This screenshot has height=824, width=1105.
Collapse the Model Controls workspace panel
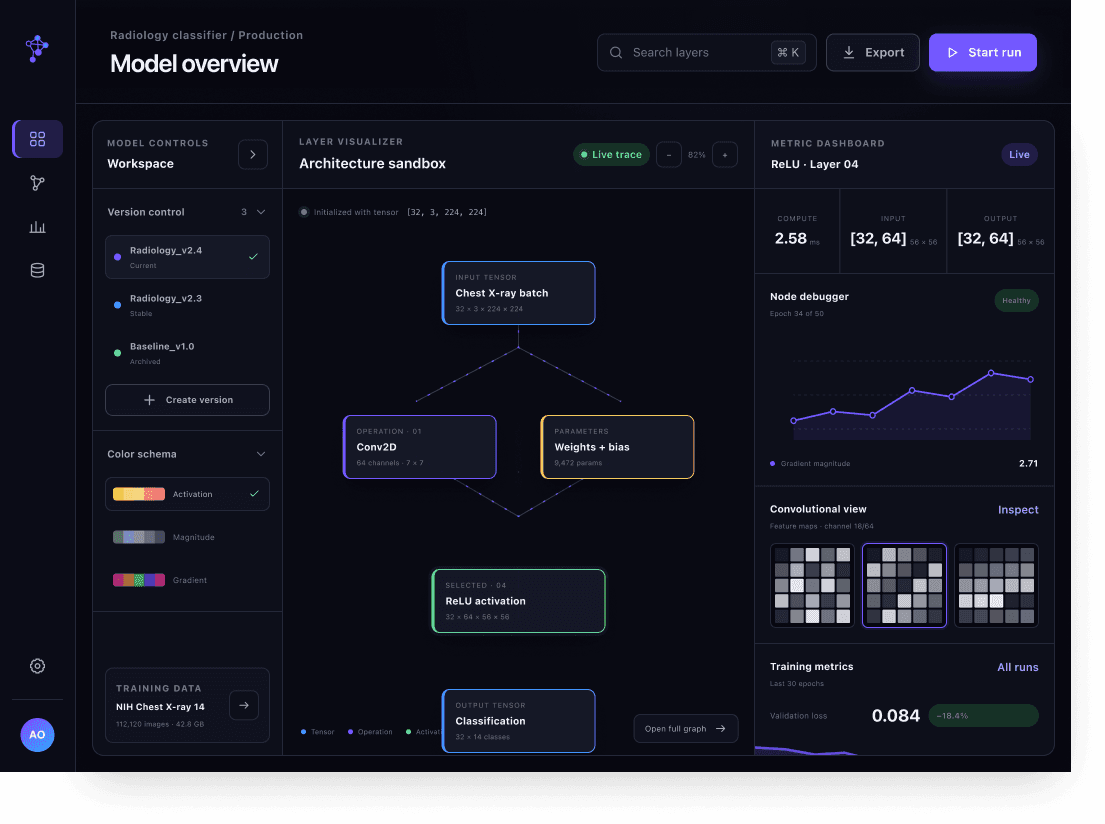click(252, 154)
